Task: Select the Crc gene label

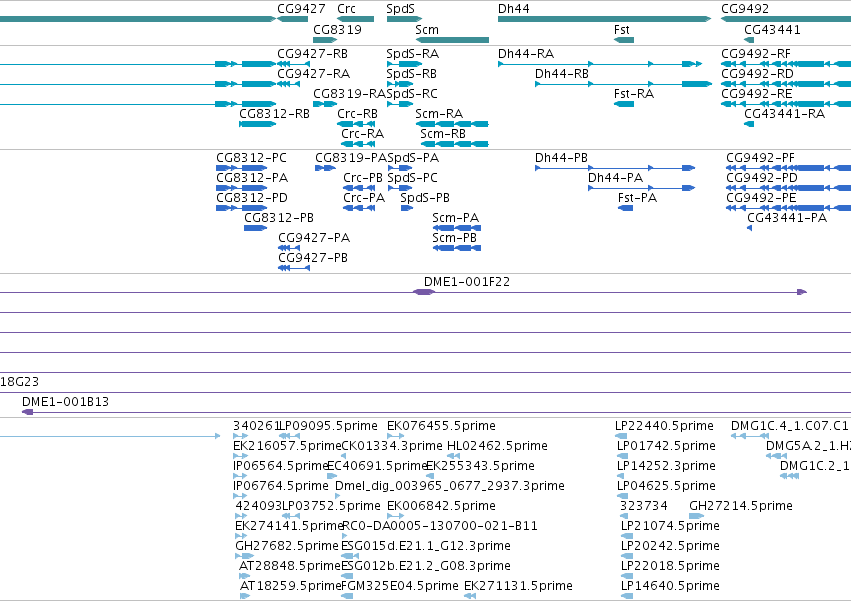Action: point(346,9)
